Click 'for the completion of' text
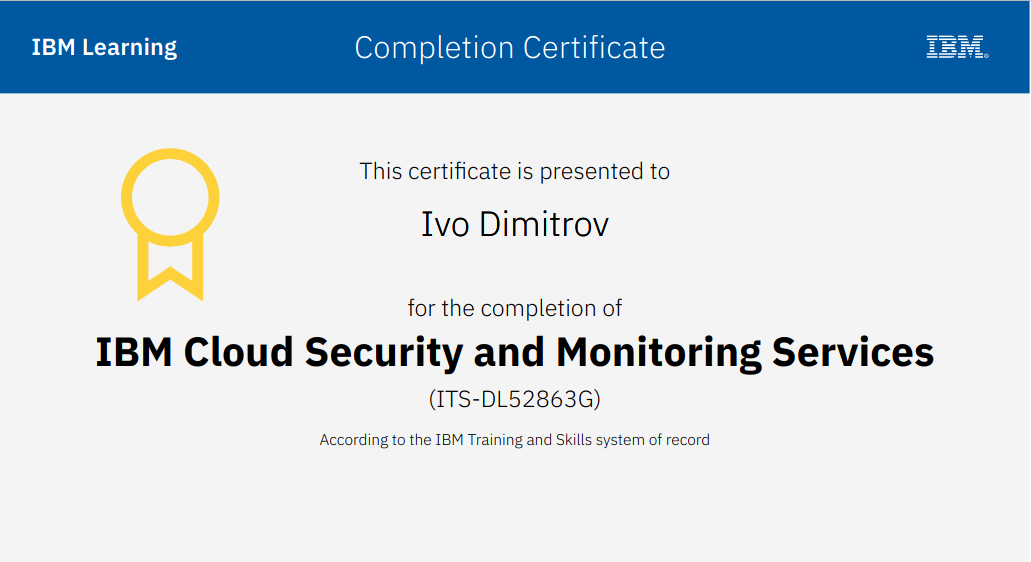 click(515, 308)
